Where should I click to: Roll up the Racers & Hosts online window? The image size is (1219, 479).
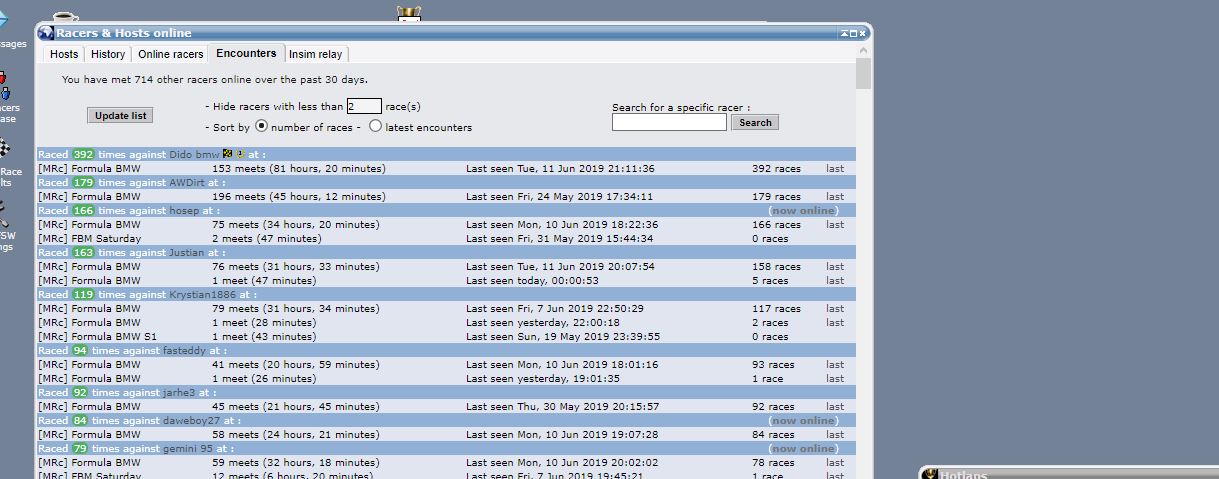[x=845, y=33]
